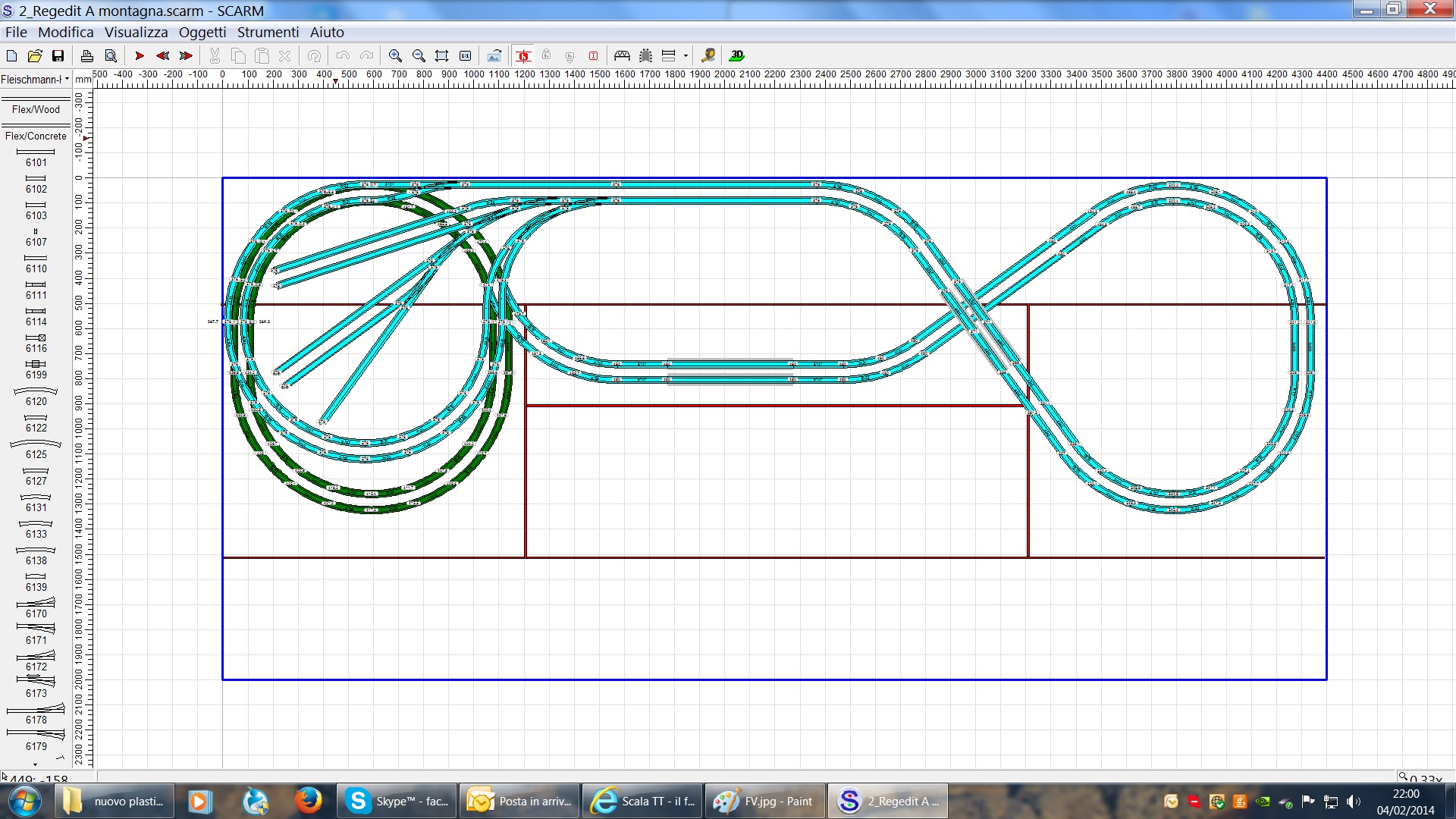Set zoom to 1:1 scale
This screenshot has width=1456, height=819.
coord(466,56)
